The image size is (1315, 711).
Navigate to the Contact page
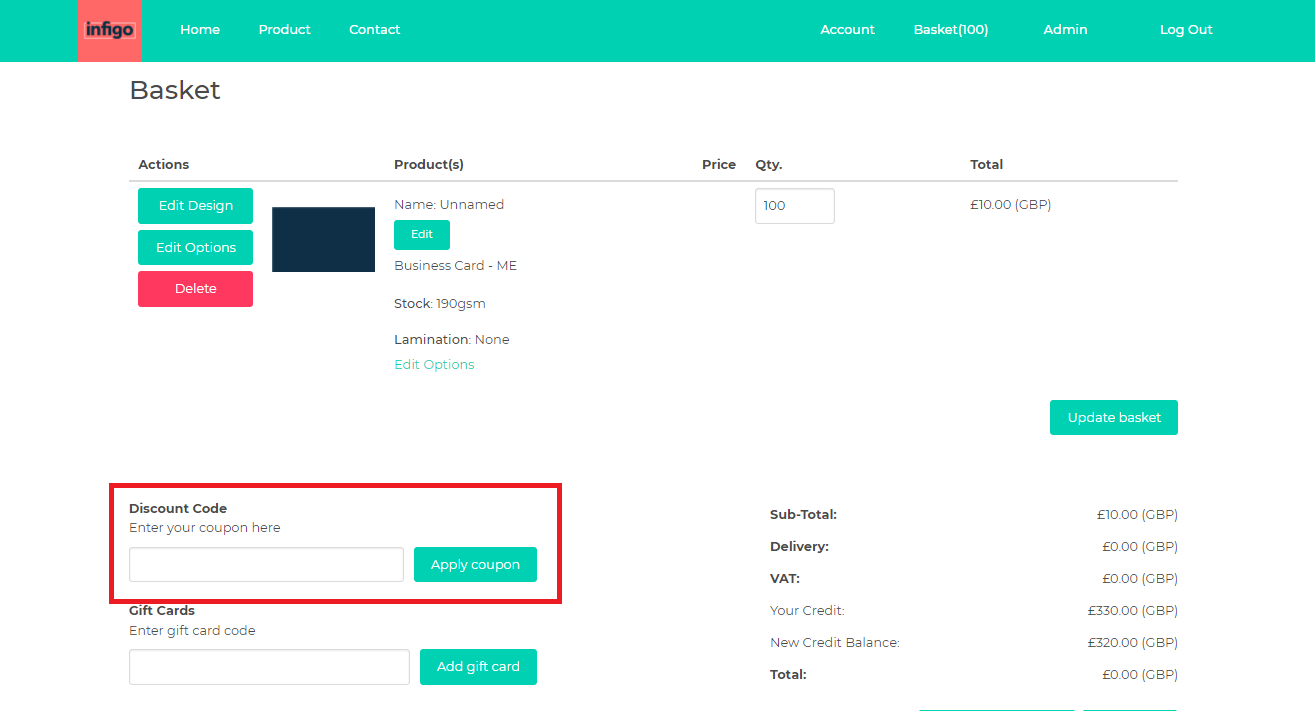pos(374,30)
